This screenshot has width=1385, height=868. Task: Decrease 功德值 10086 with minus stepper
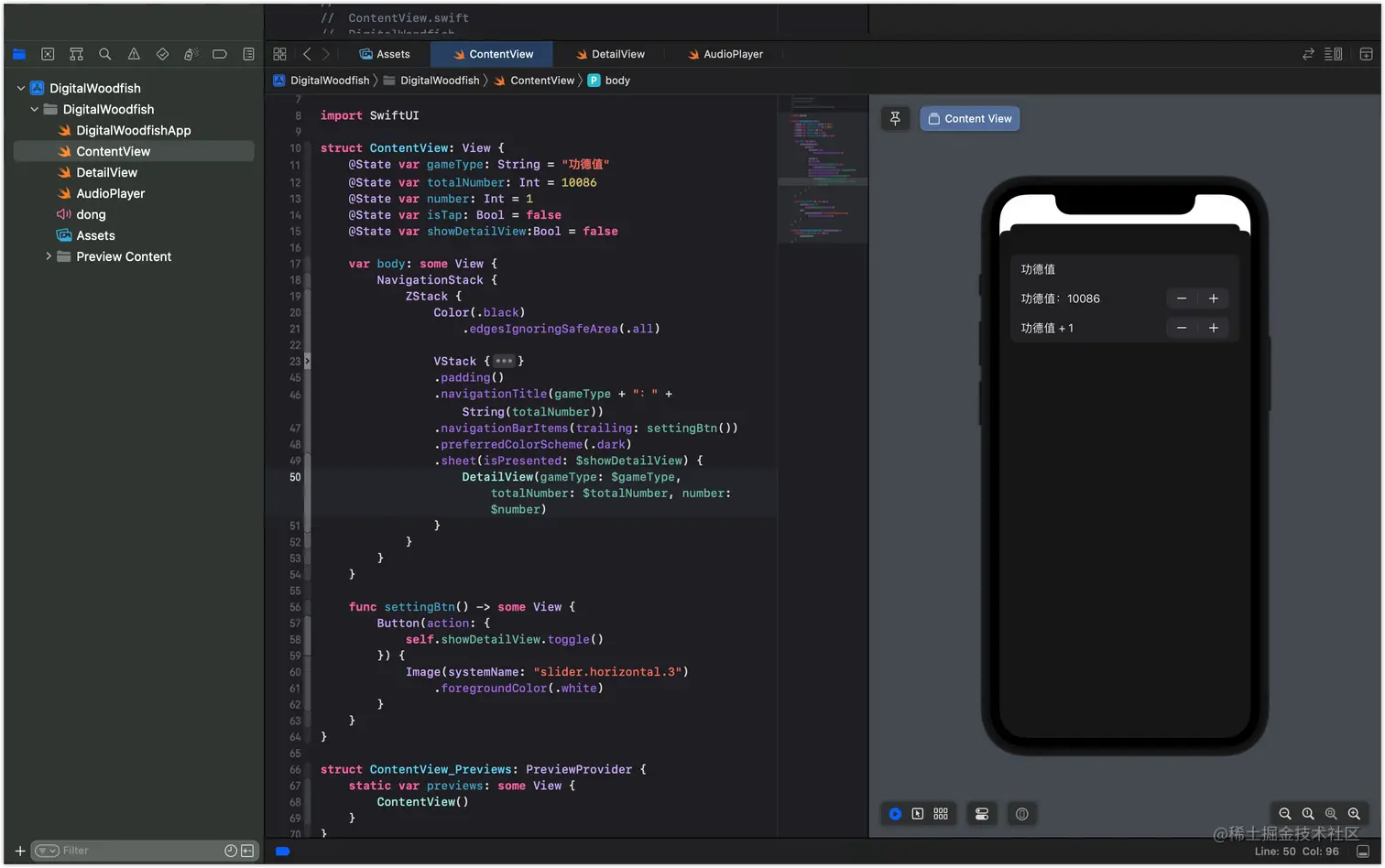[1182, 298]
